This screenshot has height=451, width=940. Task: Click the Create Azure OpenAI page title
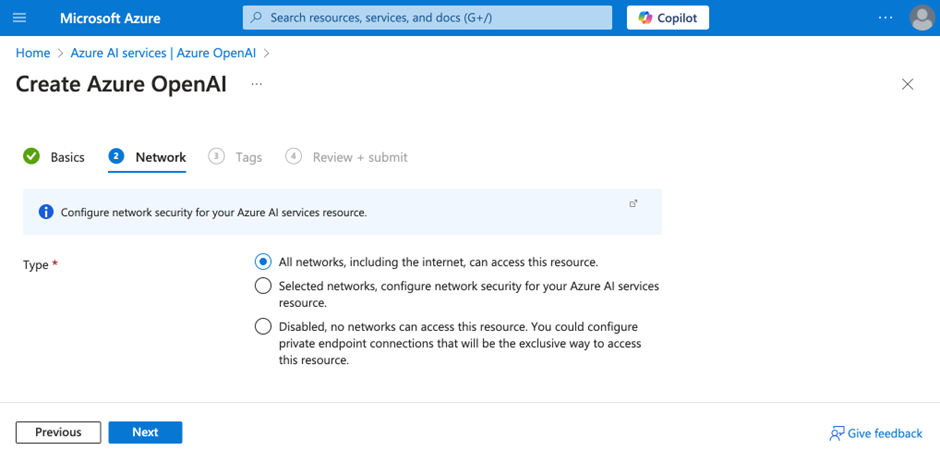point(121,85)
